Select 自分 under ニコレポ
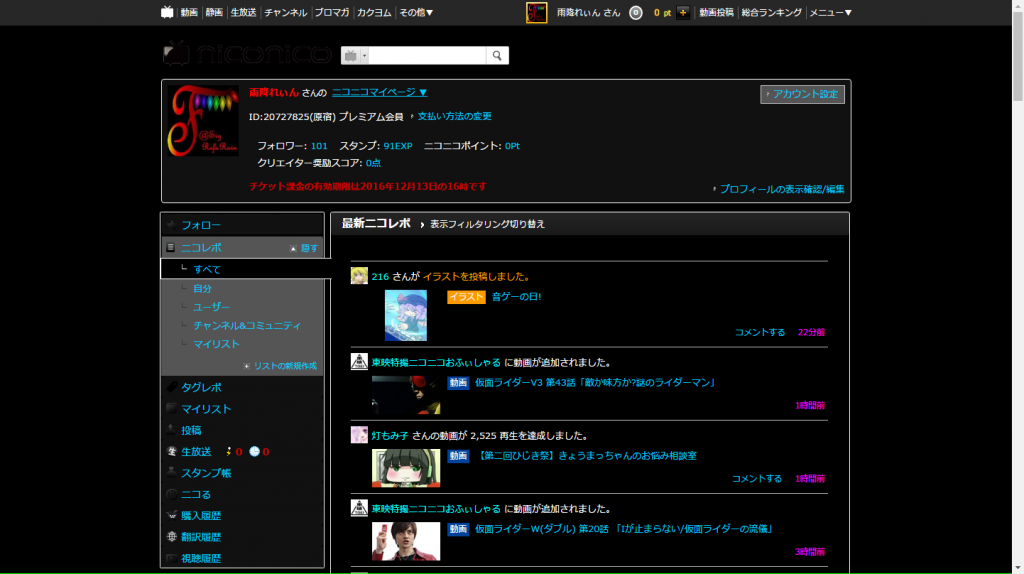The width and height of the screenshot is (1024, 574). (x=202, y=288)
